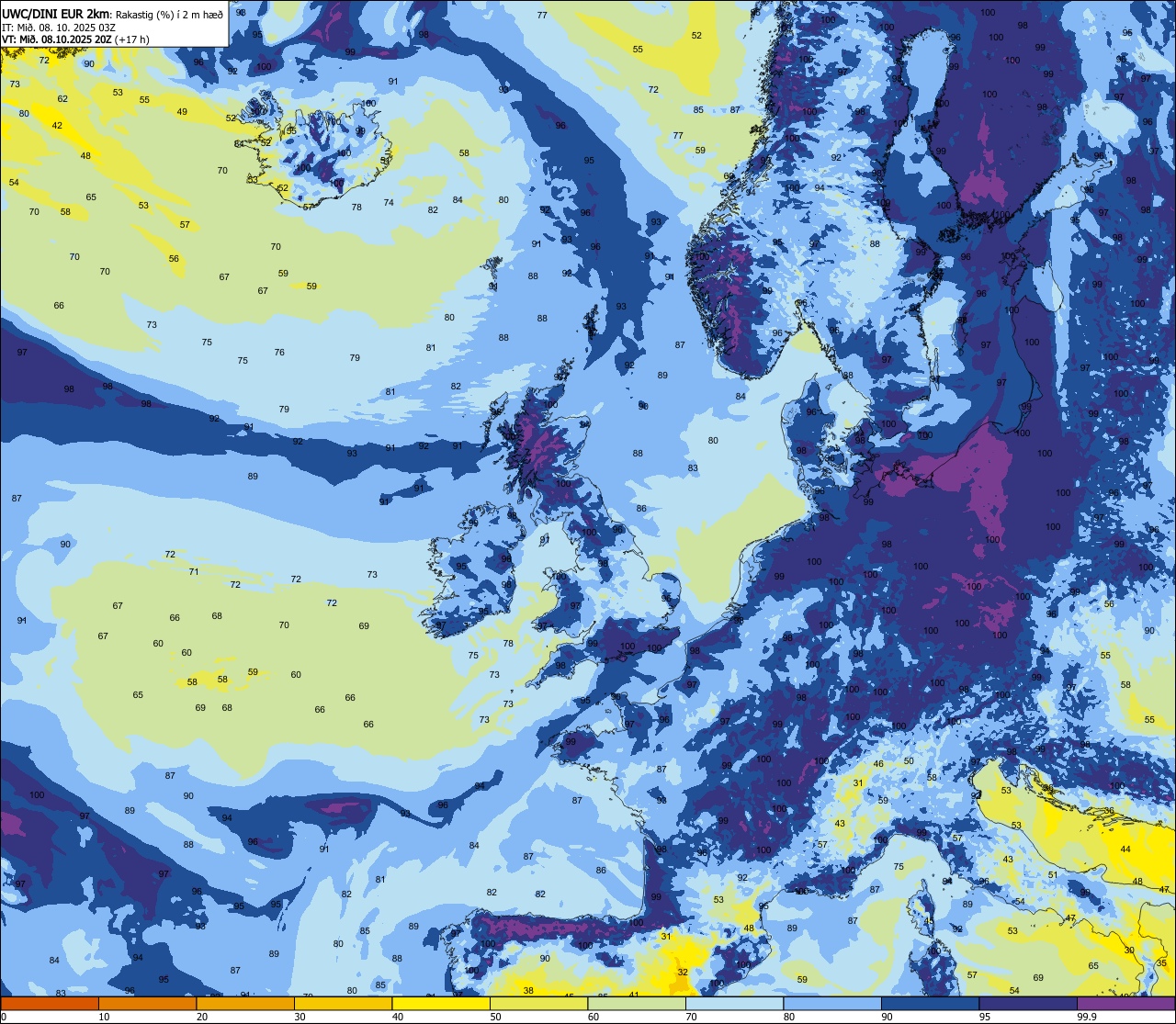Screen dimensions: 1176x1024
Task: Click the '38' humidity value in central Spain
Action: point(528,991)
